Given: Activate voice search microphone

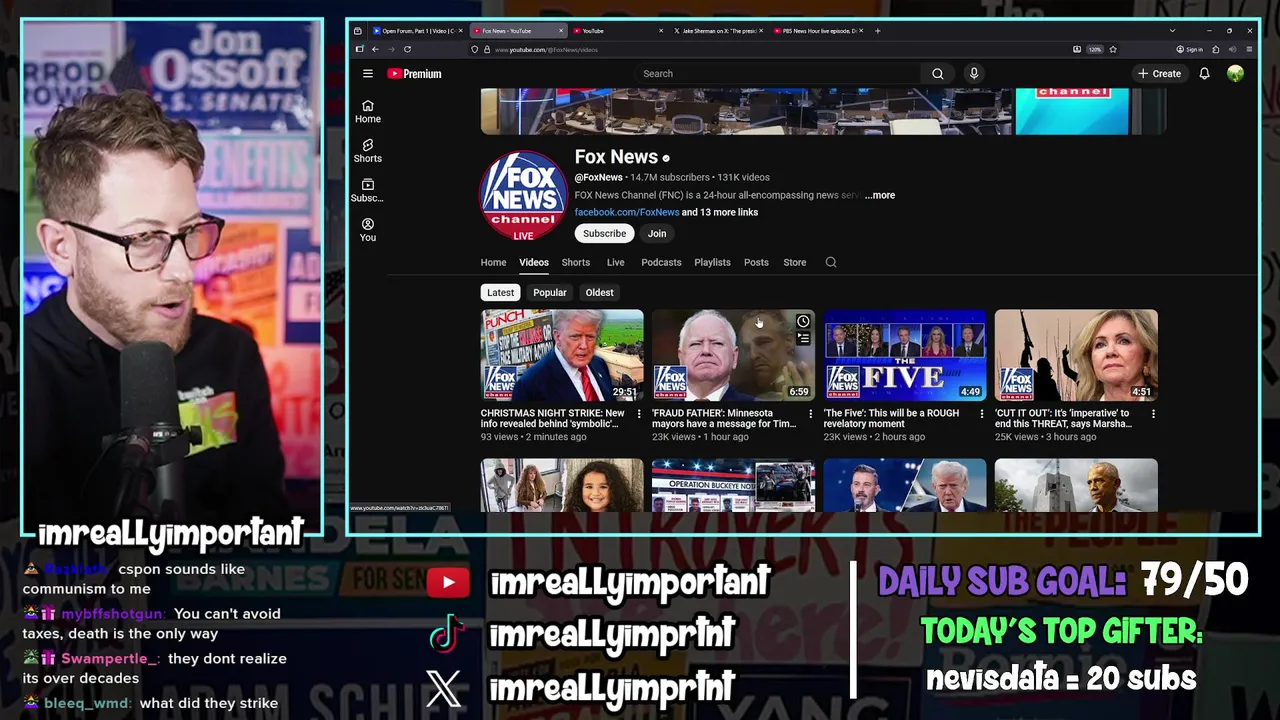Looking at the screenshot, I should click(974, 74).
